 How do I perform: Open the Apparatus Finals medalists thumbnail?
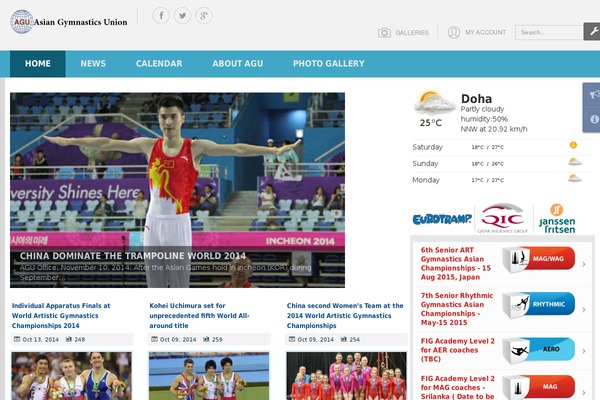pyautogui.click(x=72, y=376)
